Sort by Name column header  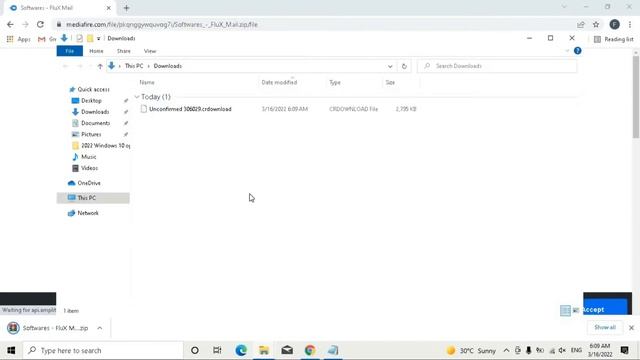tap(147, 82)
